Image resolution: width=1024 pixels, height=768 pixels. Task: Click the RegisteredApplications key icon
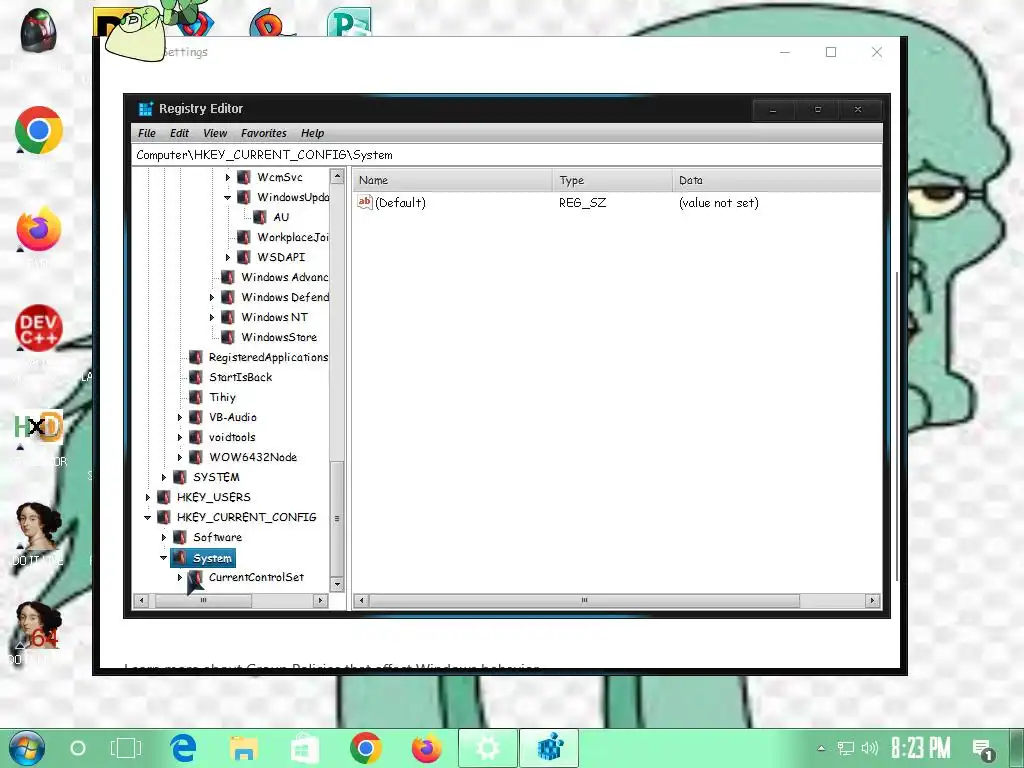[x=195, y=357]
